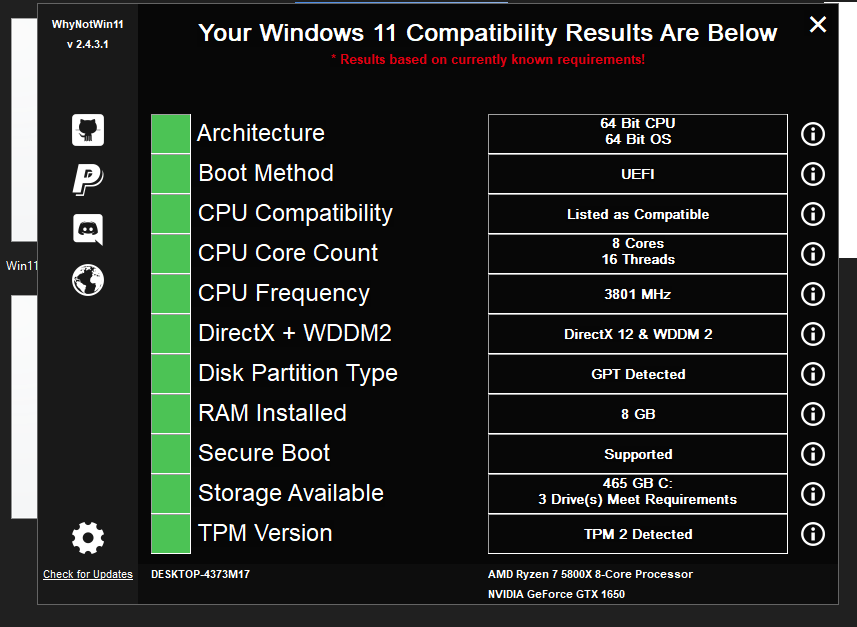
Task: Click info icon for TPM Version
Action: [813, 533]
